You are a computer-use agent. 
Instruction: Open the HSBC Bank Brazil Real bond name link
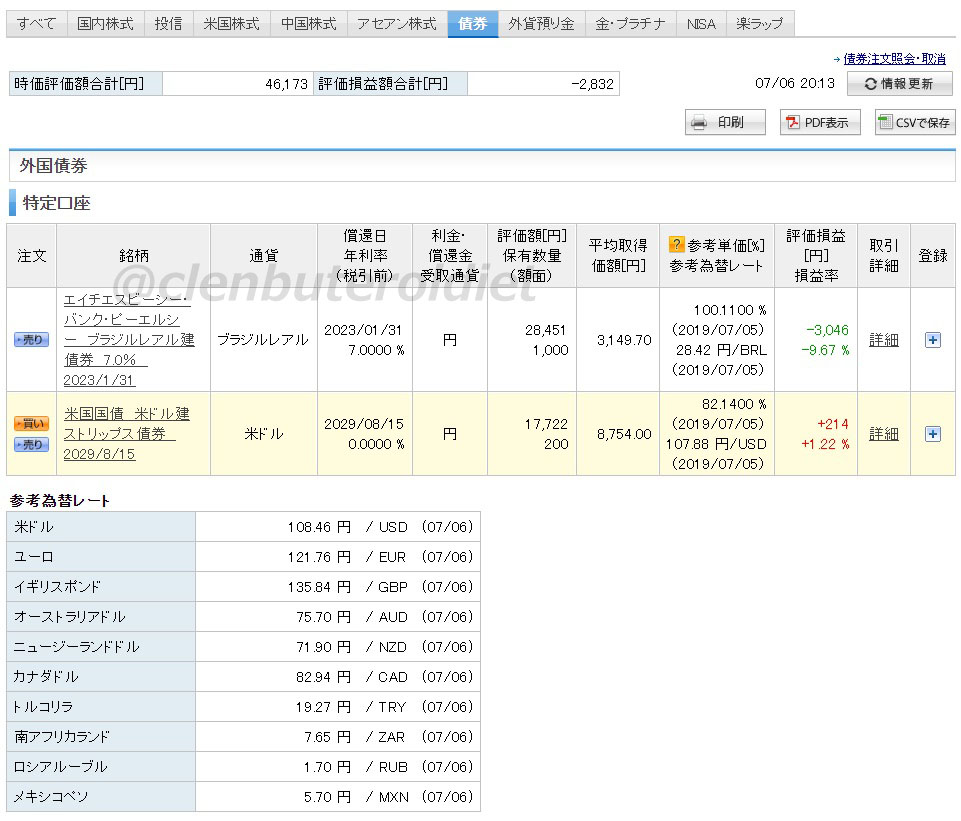point(129,340)
